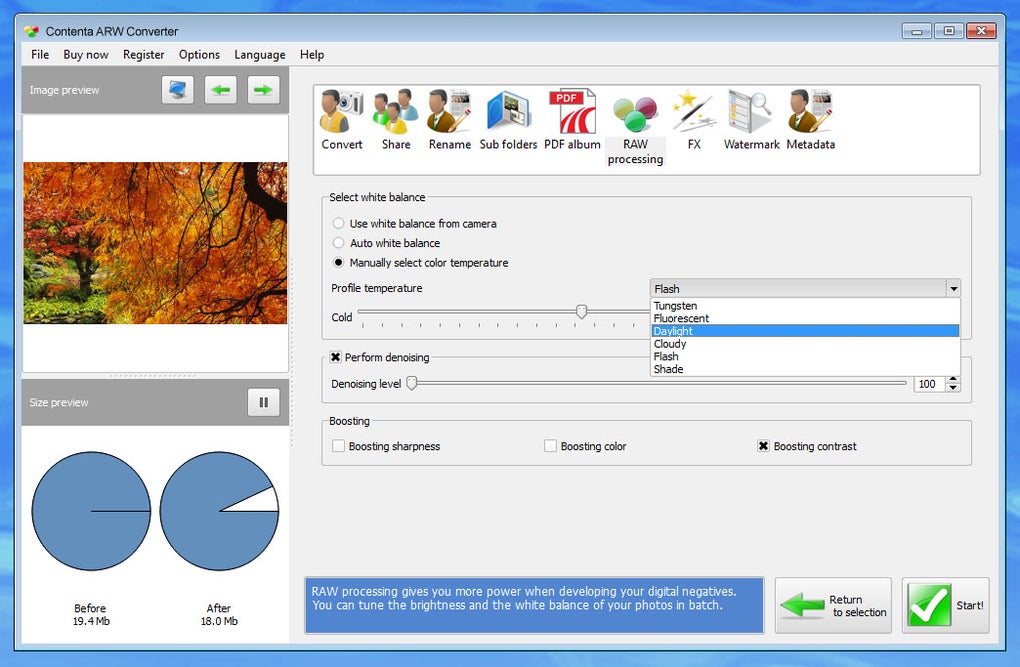Open the Language menu
Viewport: 1020px width, 667px height.
click(x=259, y=55)
